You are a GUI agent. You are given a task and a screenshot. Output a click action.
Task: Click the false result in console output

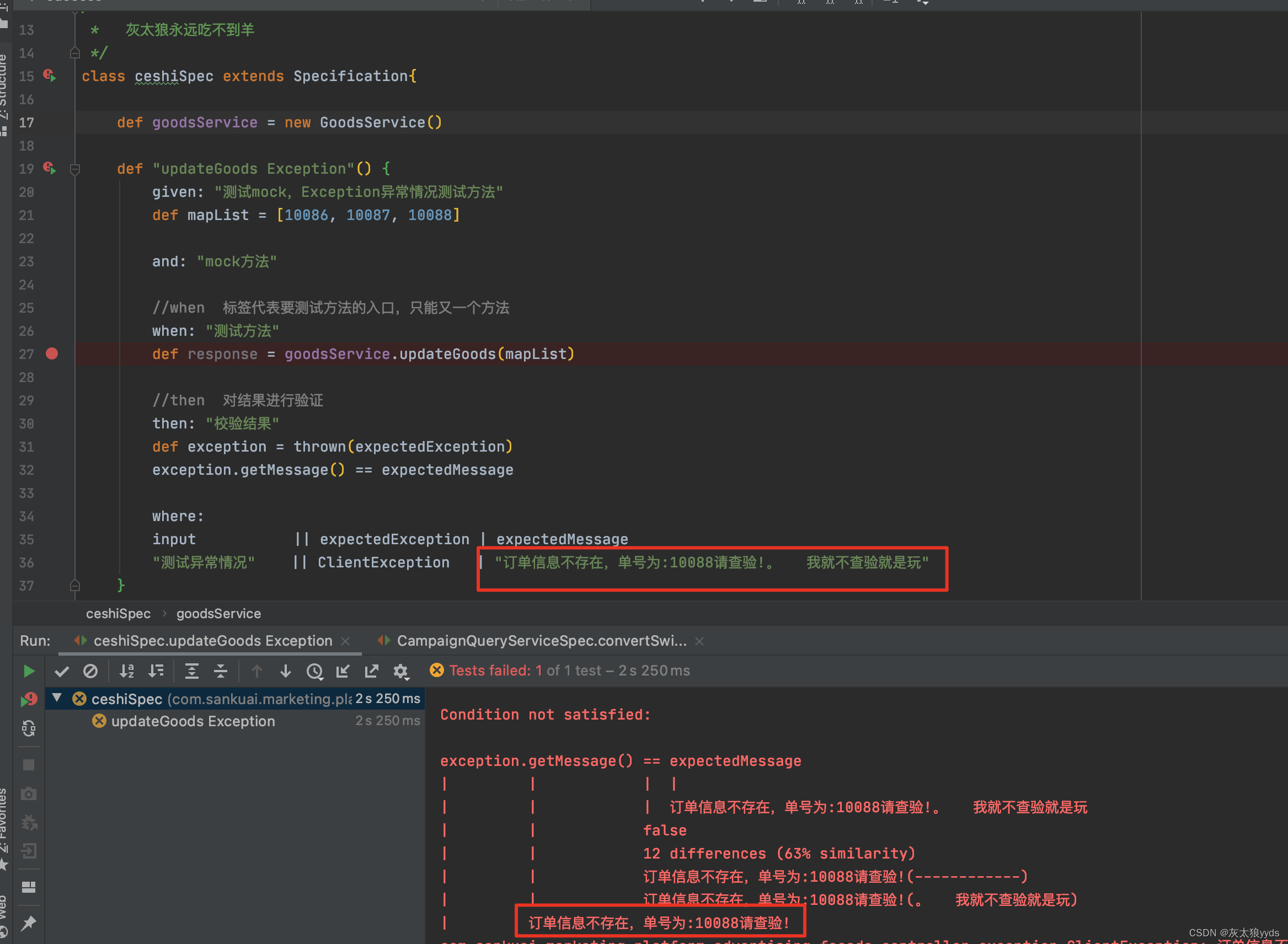tap(665, 830)
